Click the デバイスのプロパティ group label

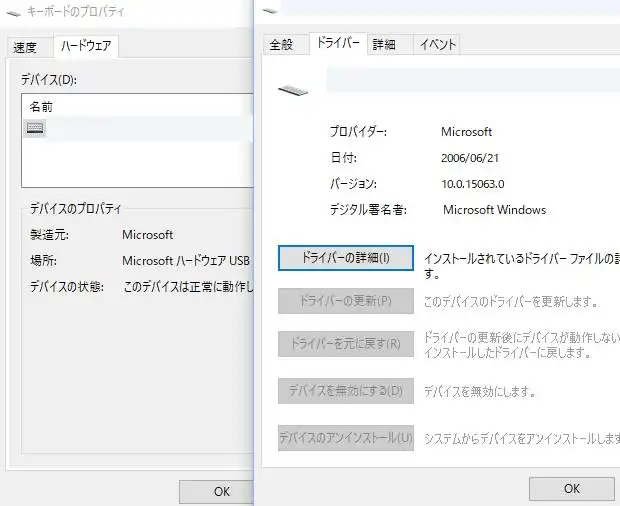pos(76,208)
